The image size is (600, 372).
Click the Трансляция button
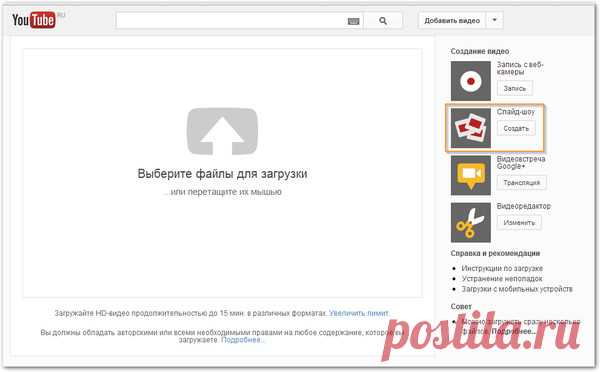click(x=522, y=183)
